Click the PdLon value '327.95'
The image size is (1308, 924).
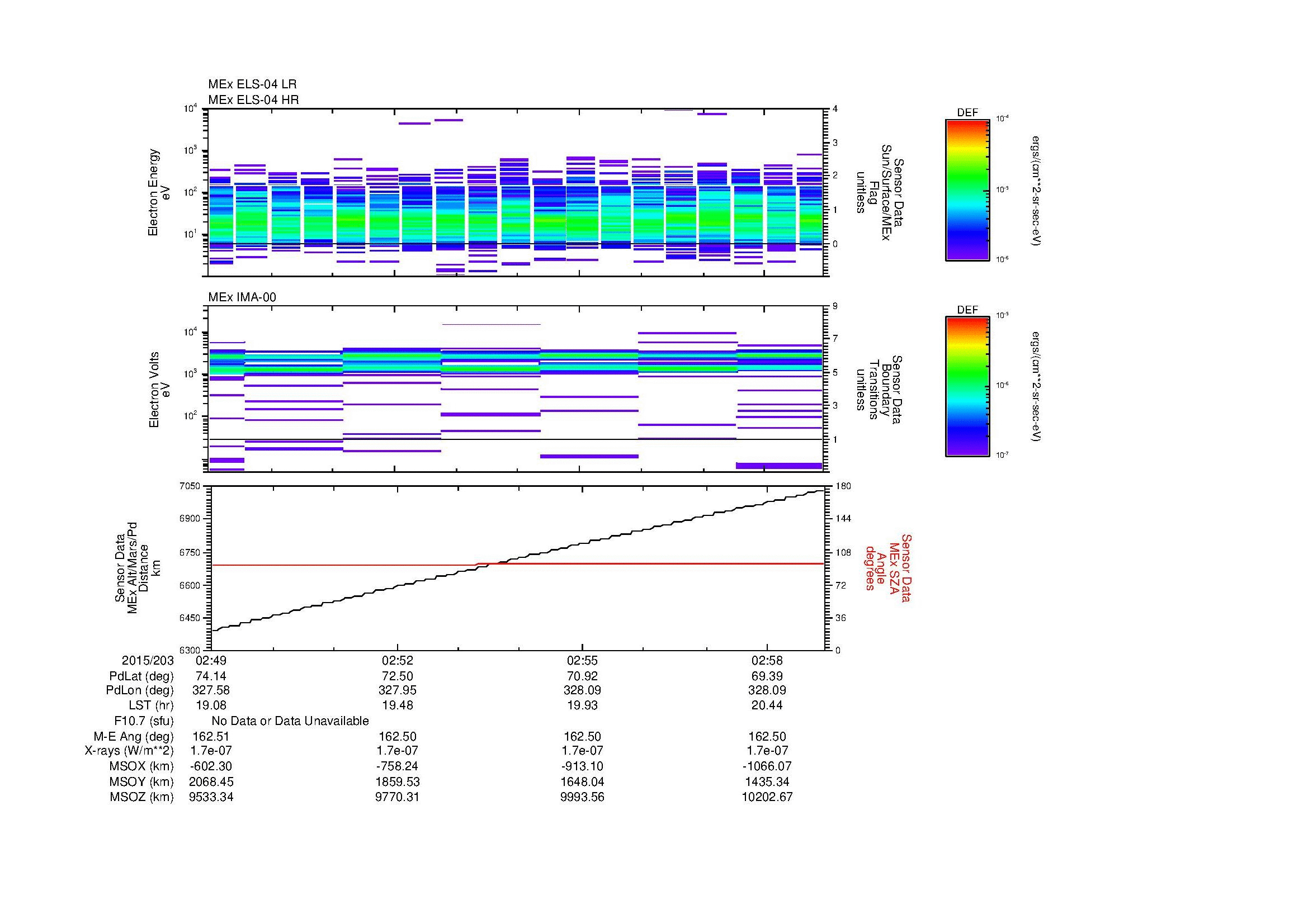click(x=397, y=690)
